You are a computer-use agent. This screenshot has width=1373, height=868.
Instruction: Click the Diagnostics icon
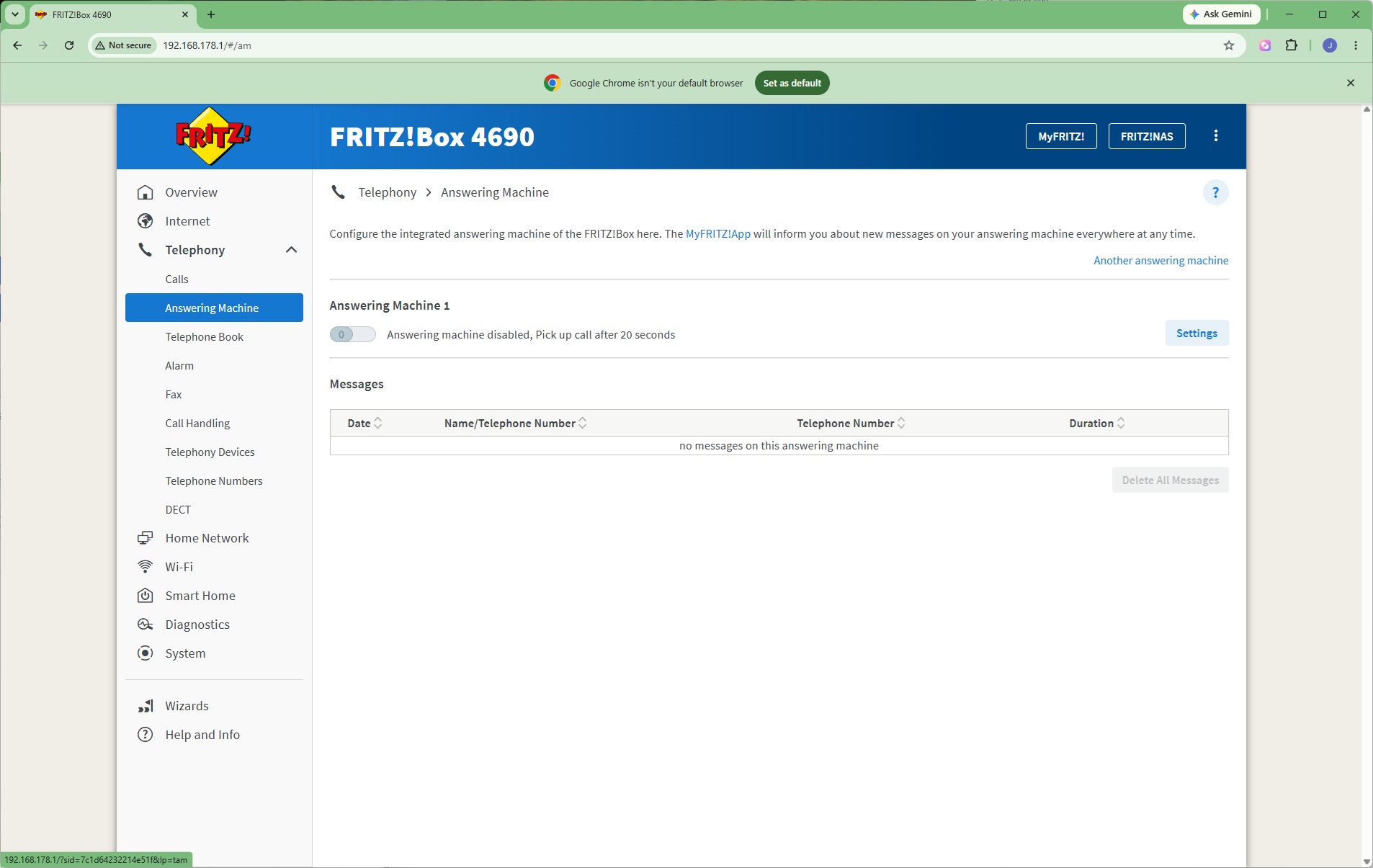(x=146, y=625)
